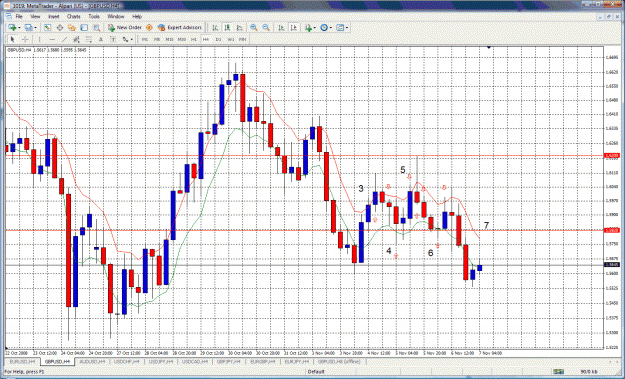Viewport: 625px width, 379px height.
Task: Switch timeframe to MN
Action: point(242,39)
